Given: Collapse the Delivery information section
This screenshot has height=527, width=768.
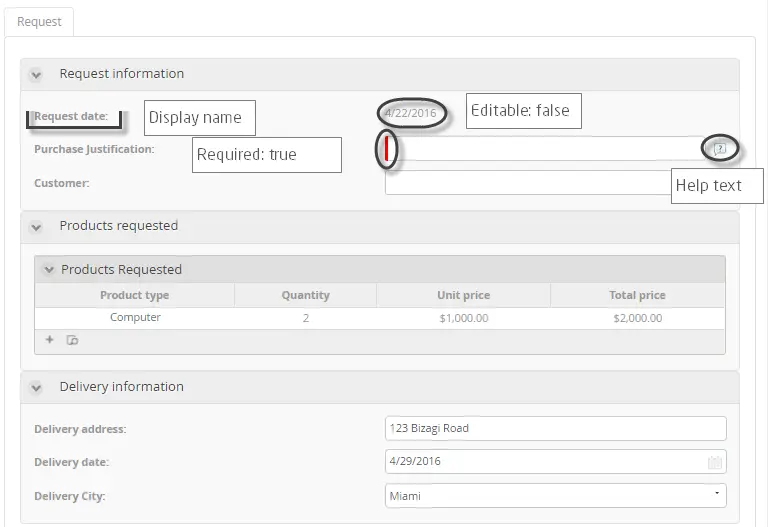Looking at the screenshot, I should pyautogui.click(x=36, y=388).
